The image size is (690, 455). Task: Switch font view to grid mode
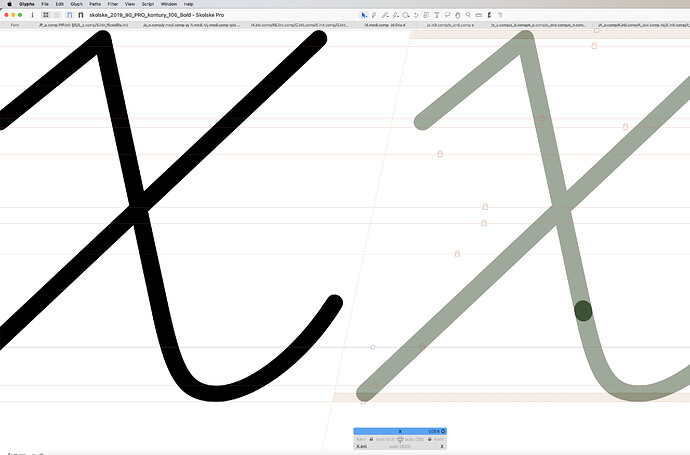(46, 15)
